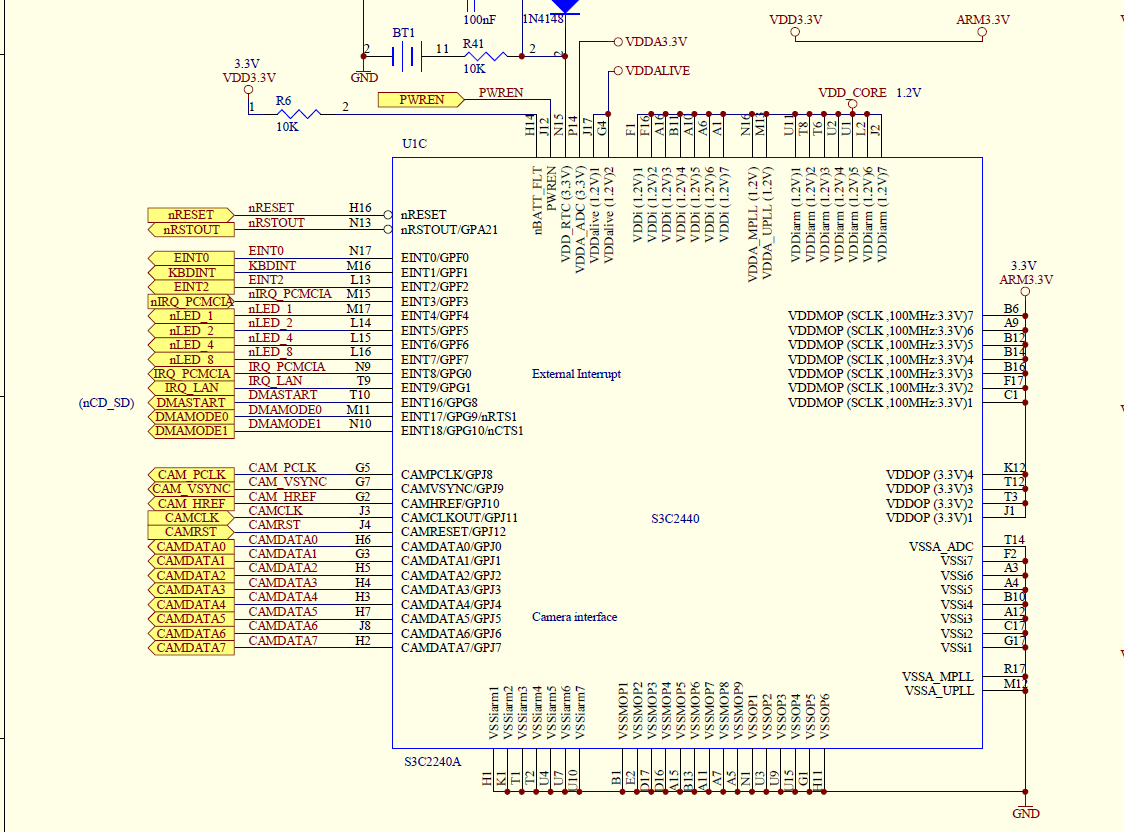Screen dimensions: 1124x832
Task: Click the G5 pin number of CAM_PCLK
Action: 363,467
